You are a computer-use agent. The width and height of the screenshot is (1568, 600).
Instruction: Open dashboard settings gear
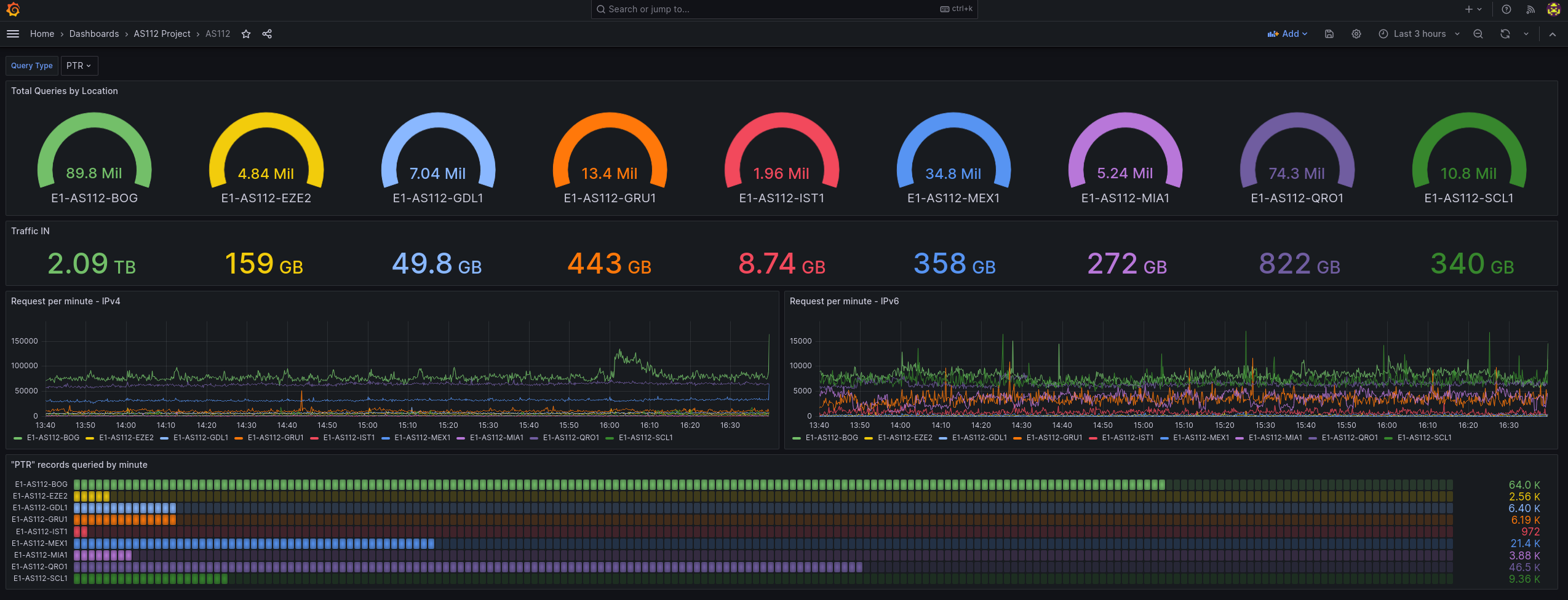click(x=1356, y=34)
